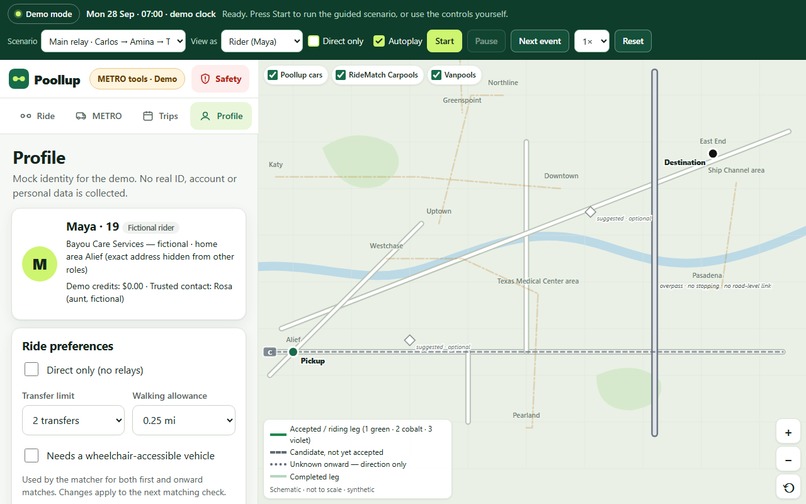
Task: Click the Mon 28 Sep demo clock text
Action: [x=151, y=14]
